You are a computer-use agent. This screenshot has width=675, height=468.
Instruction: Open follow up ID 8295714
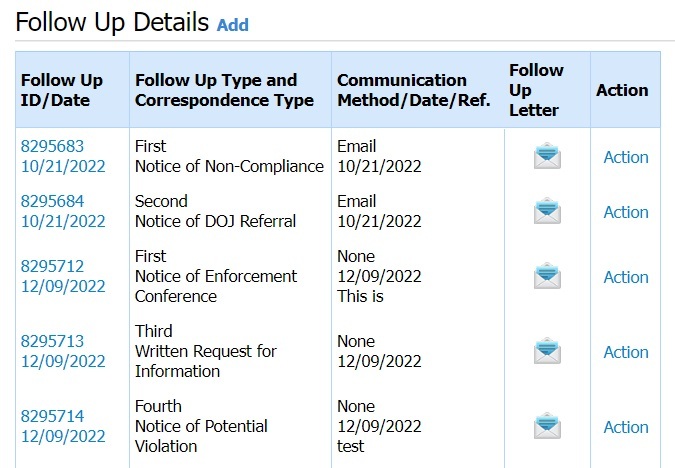pos(52,416)
